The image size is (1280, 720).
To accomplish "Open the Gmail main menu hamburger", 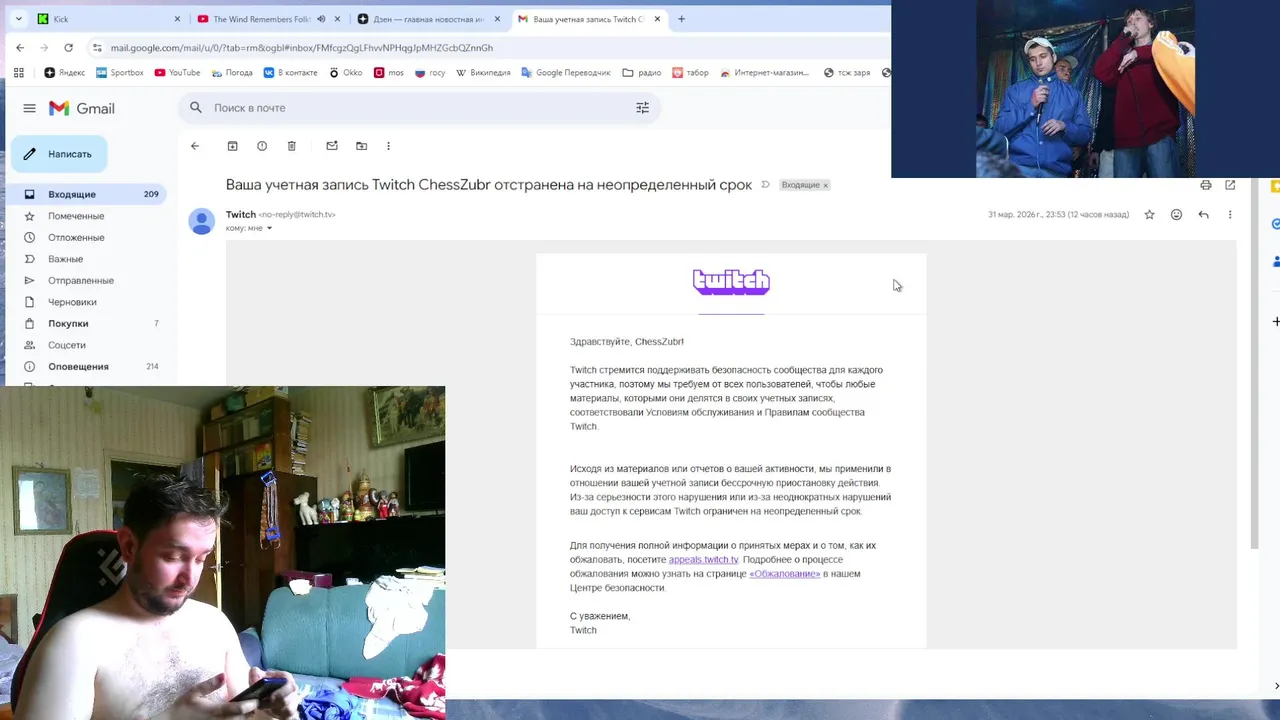I will (29, 108).
